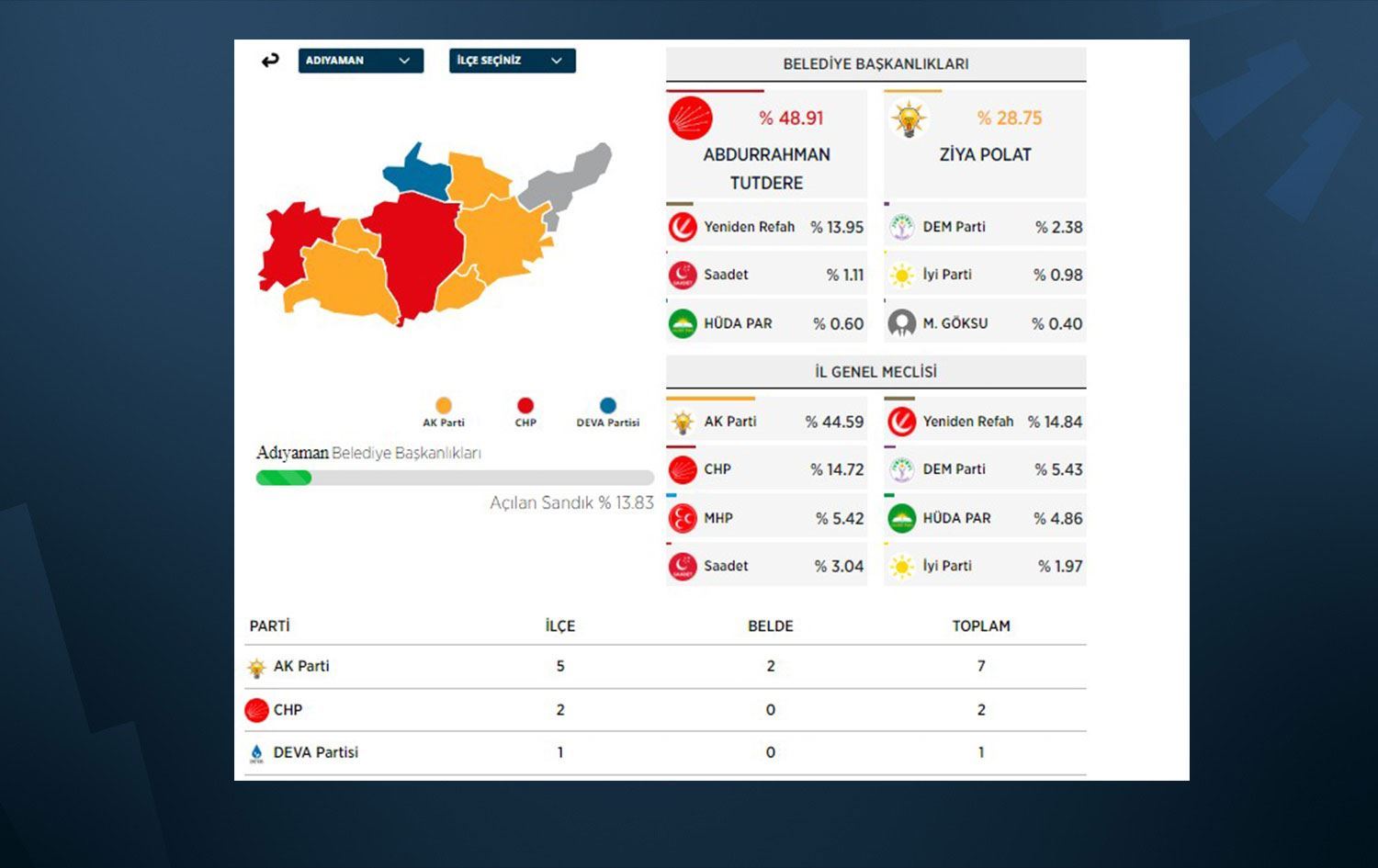Click the ABDURRAHMAN TUTDERE candidate name
This screenshot has width=1378, height=868.
[x=766, y=169]
